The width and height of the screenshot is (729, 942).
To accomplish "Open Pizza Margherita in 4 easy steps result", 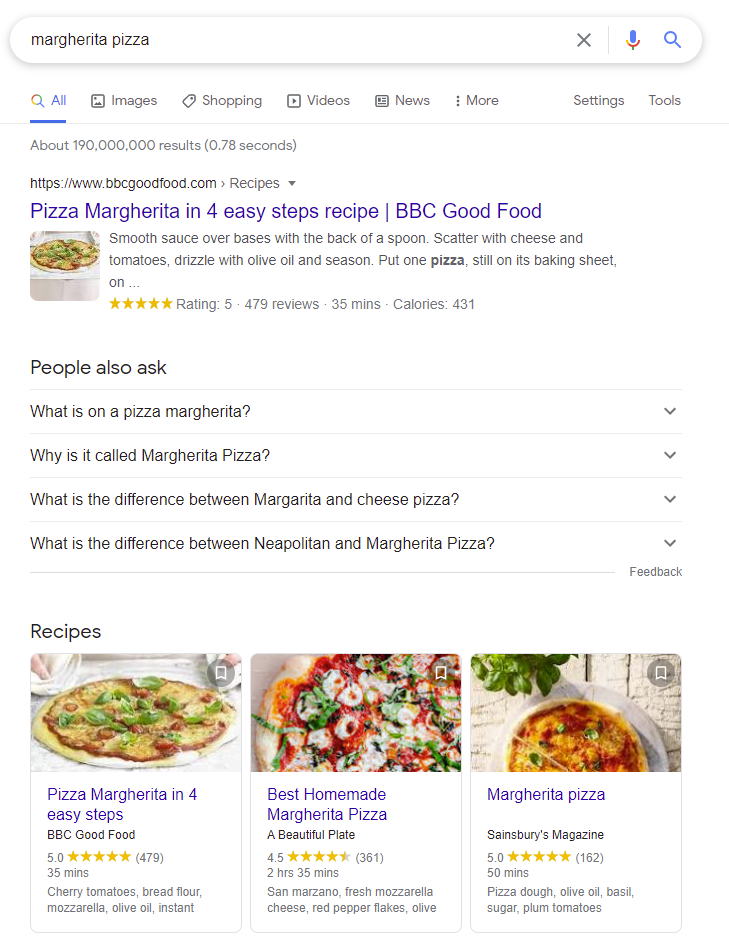I will pos(286,211).
